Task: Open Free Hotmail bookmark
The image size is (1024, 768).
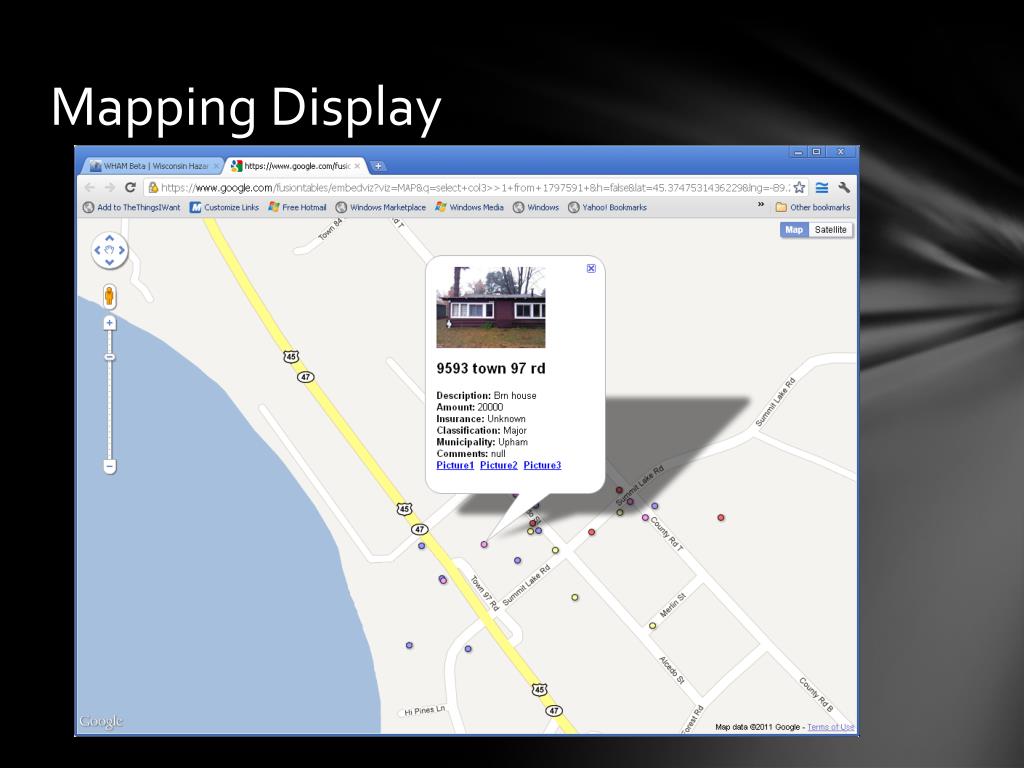Action: point(297,207)
